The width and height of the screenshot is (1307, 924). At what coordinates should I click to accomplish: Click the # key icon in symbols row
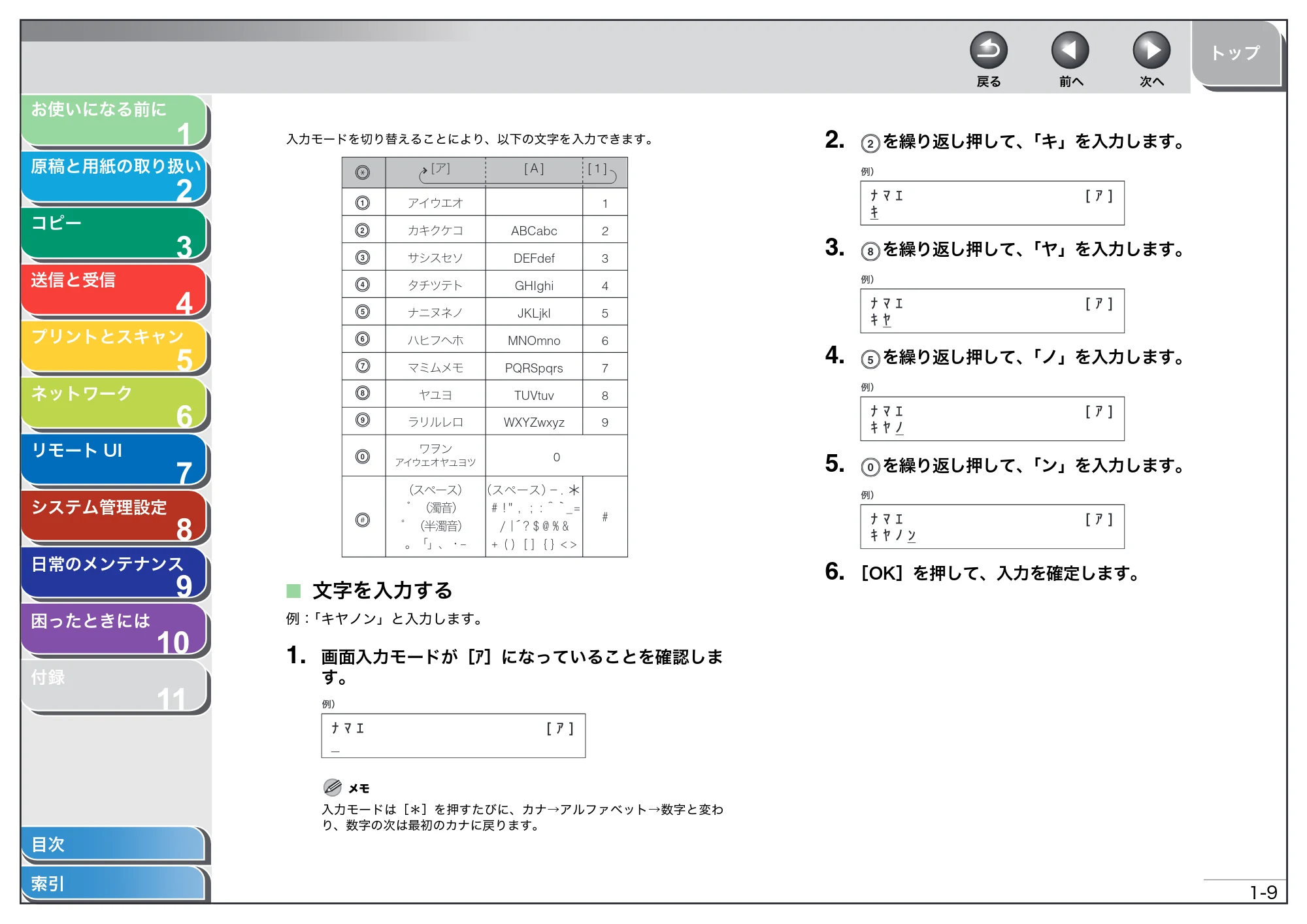363,520
